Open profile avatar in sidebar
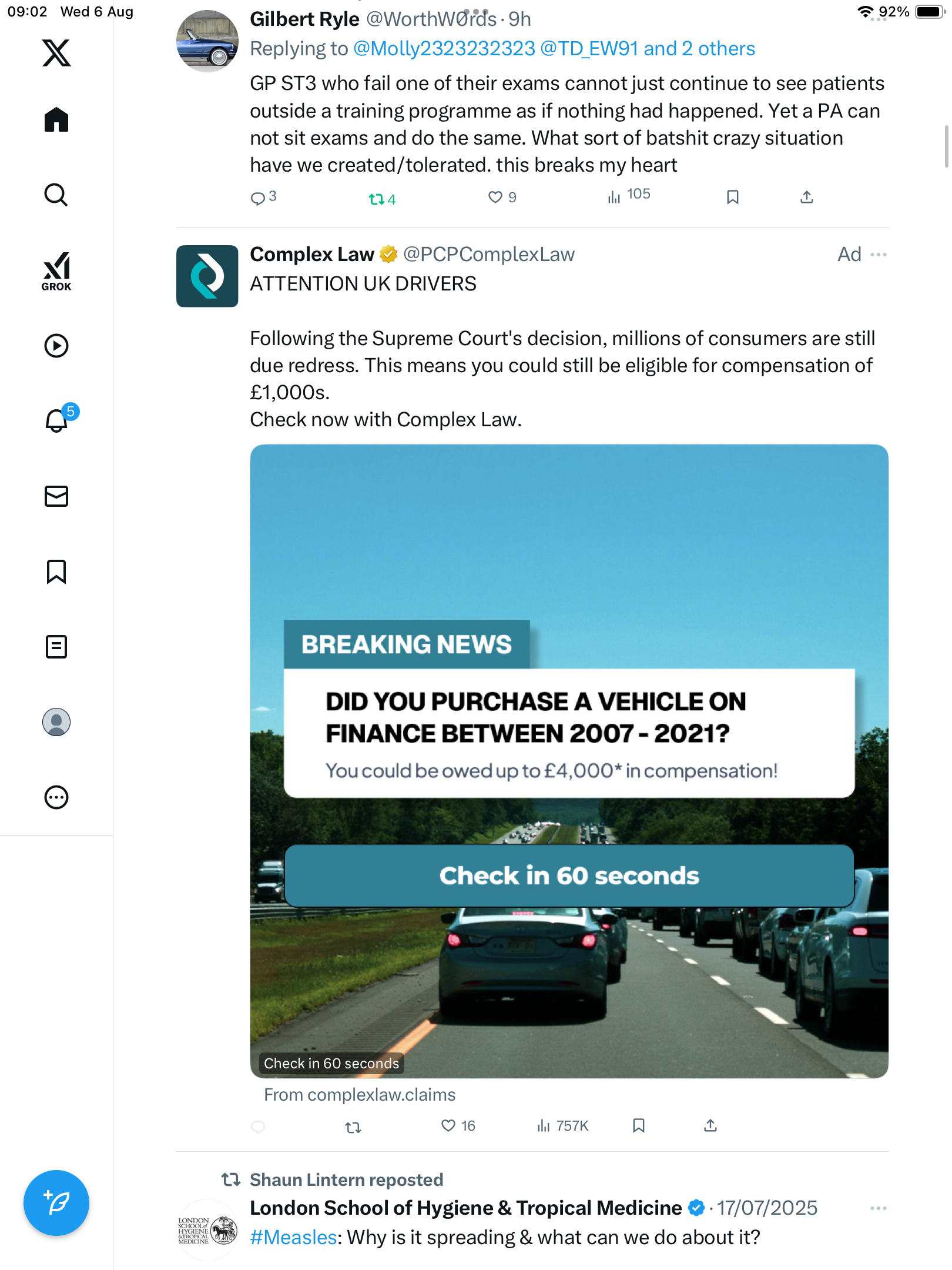This screenshot has width=952, height=1270. 56,722
